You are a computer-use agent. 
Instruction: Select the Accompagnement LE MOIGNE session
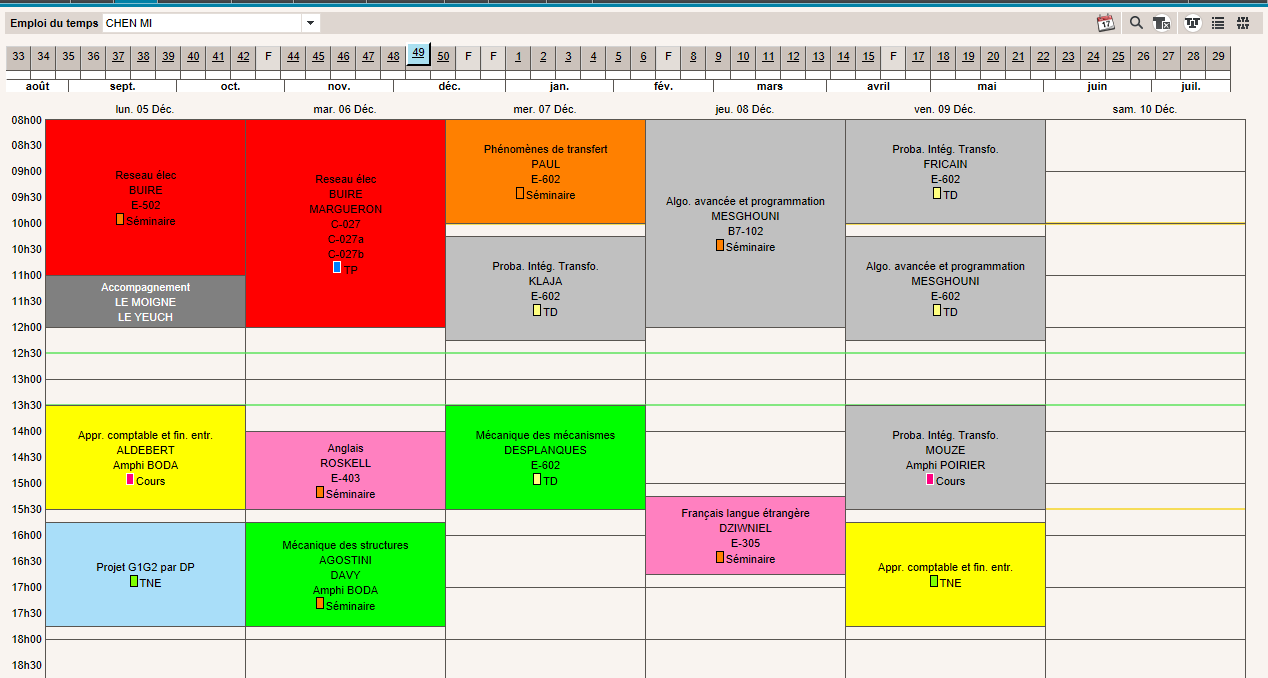click(145, 301)
